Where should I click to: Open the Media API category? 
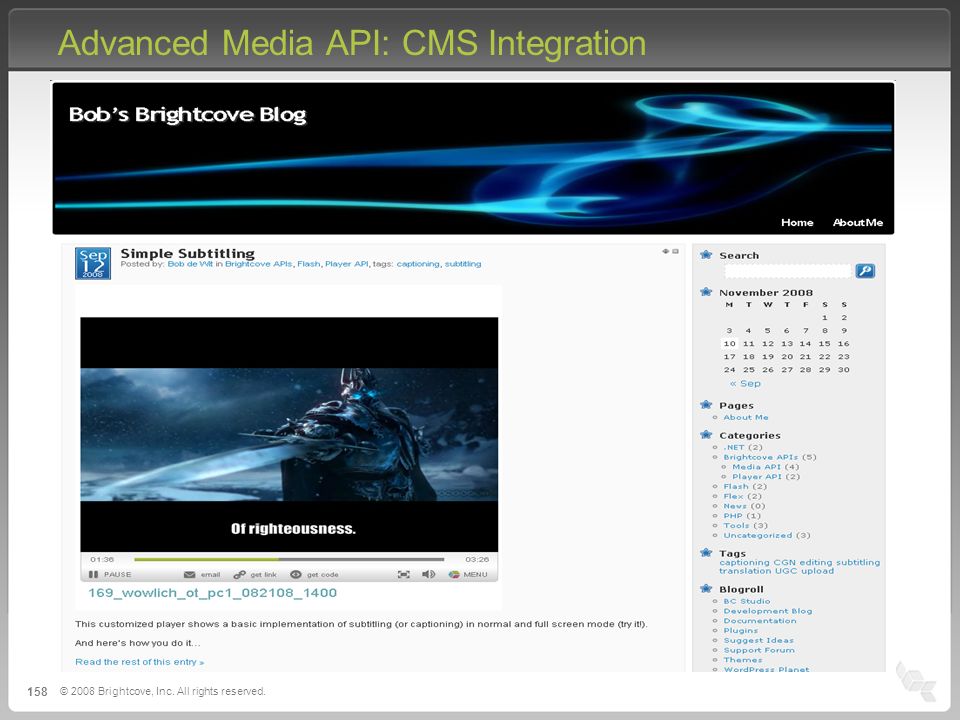click(x=757, y=467)
